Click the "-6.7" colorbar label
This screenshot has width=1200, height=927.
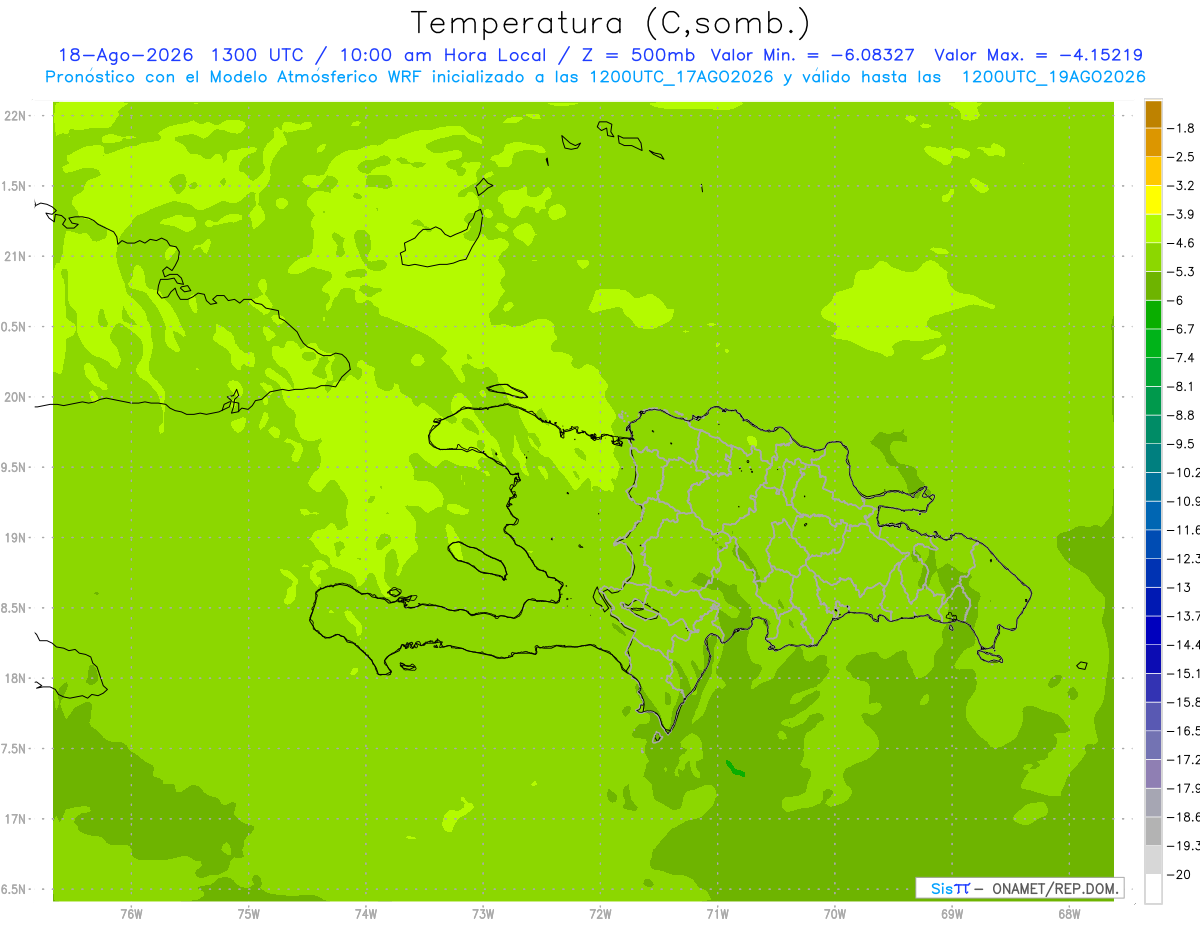click(1181, 329)
